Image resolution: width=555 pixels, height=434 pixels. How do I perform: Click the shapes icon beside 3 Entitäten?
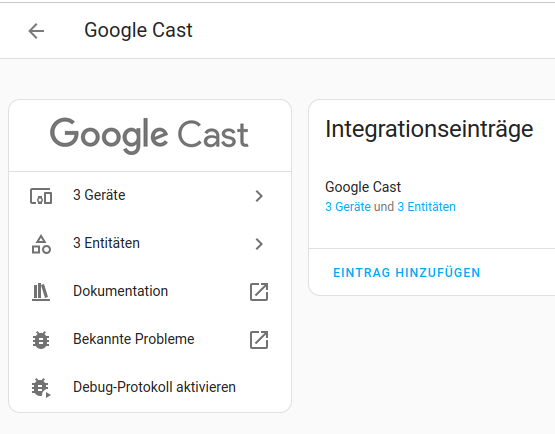pos(41,244)
